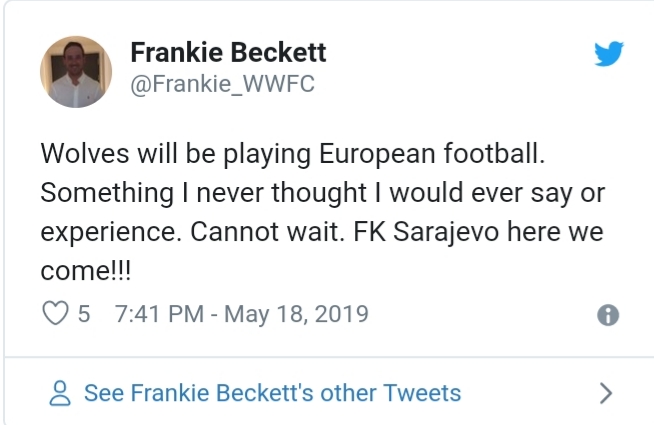Like the tweet with the heart icon
This screenshot has width=654, height=425.
[x=54, y=314]
